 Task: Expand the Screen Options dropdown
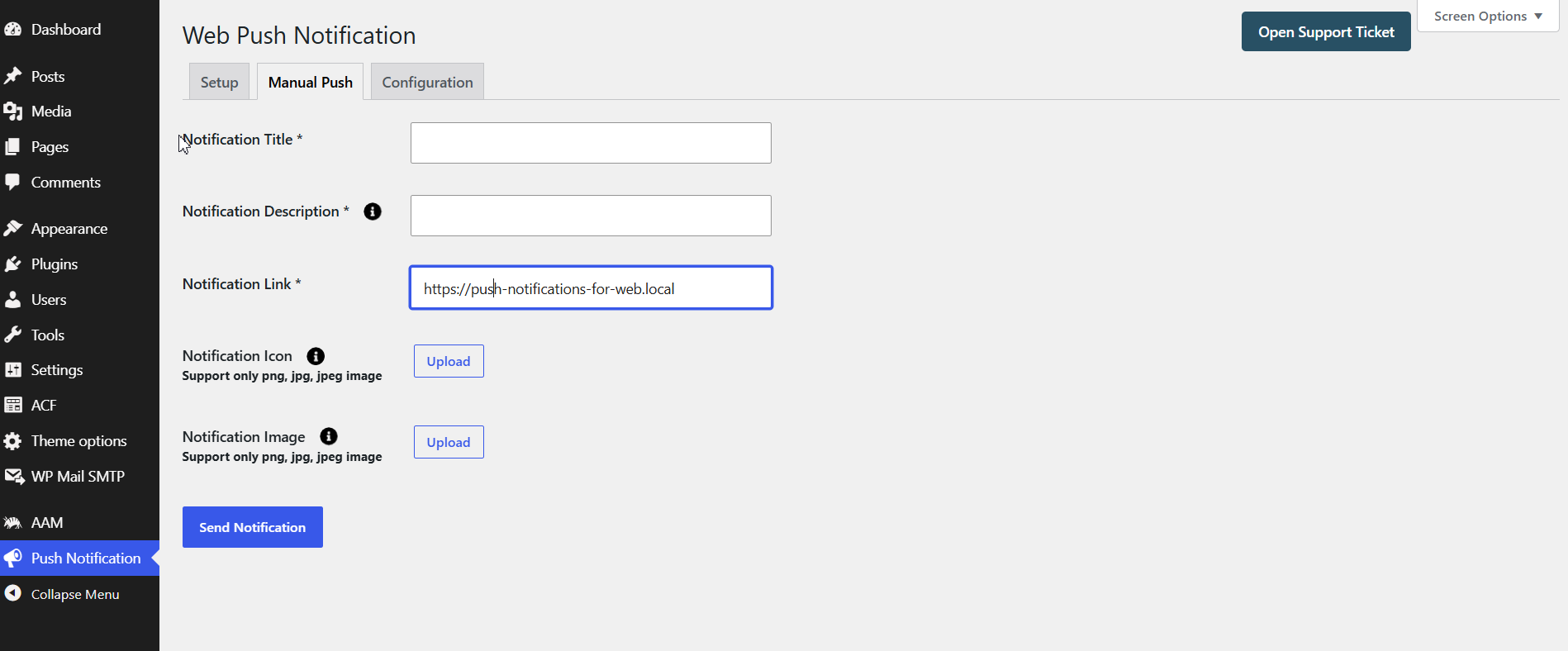1488,17
